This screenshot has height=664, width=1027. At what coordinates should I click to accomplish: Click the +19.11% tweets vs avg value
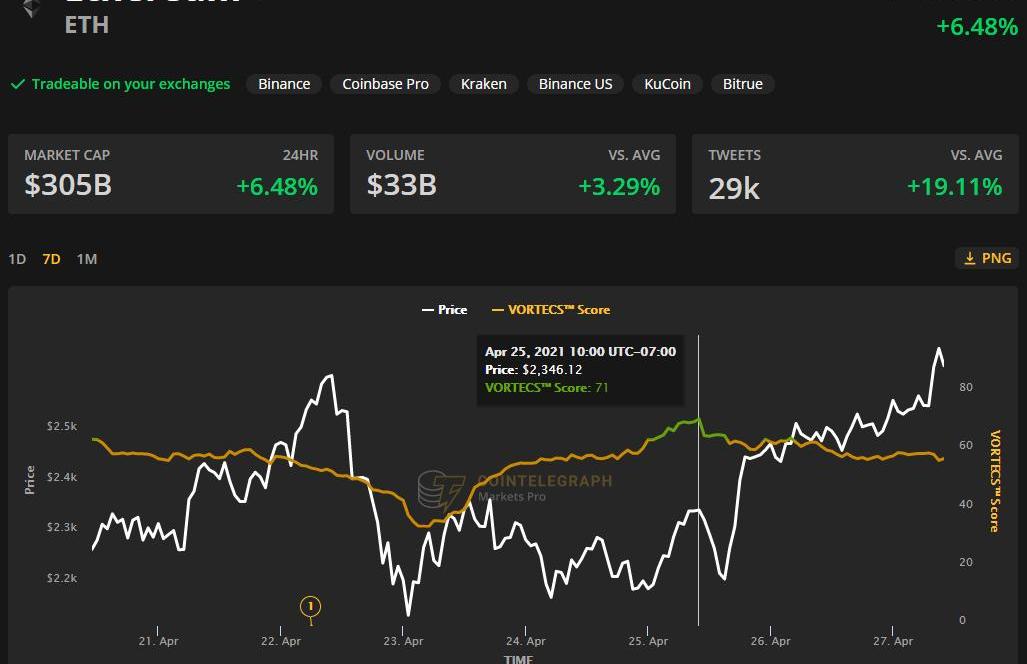tap(954, 187)
